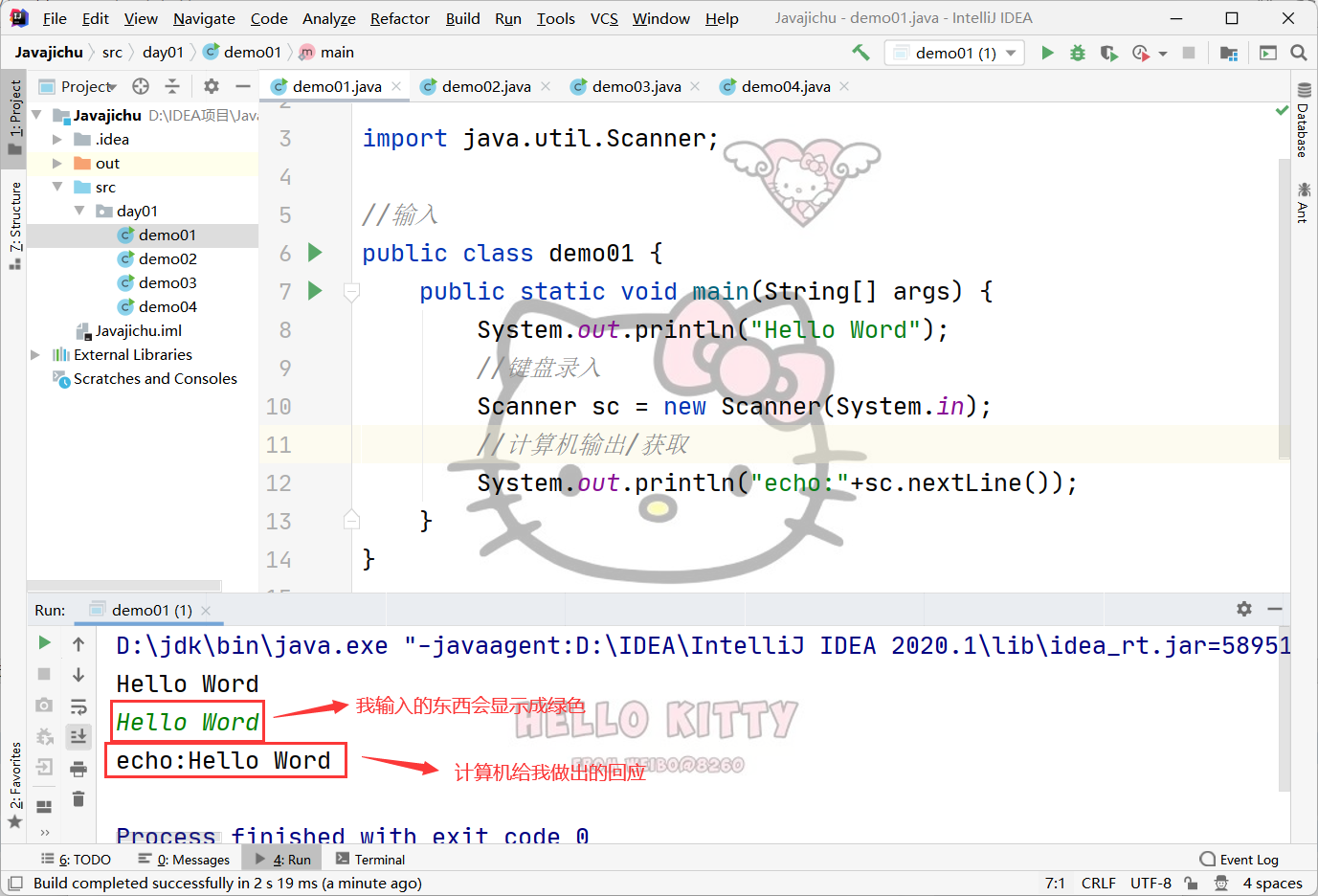The width and height of the screenshot is (1318, 896).
Task: Collapse the day01 package
Action: click(x=79, y=211)
